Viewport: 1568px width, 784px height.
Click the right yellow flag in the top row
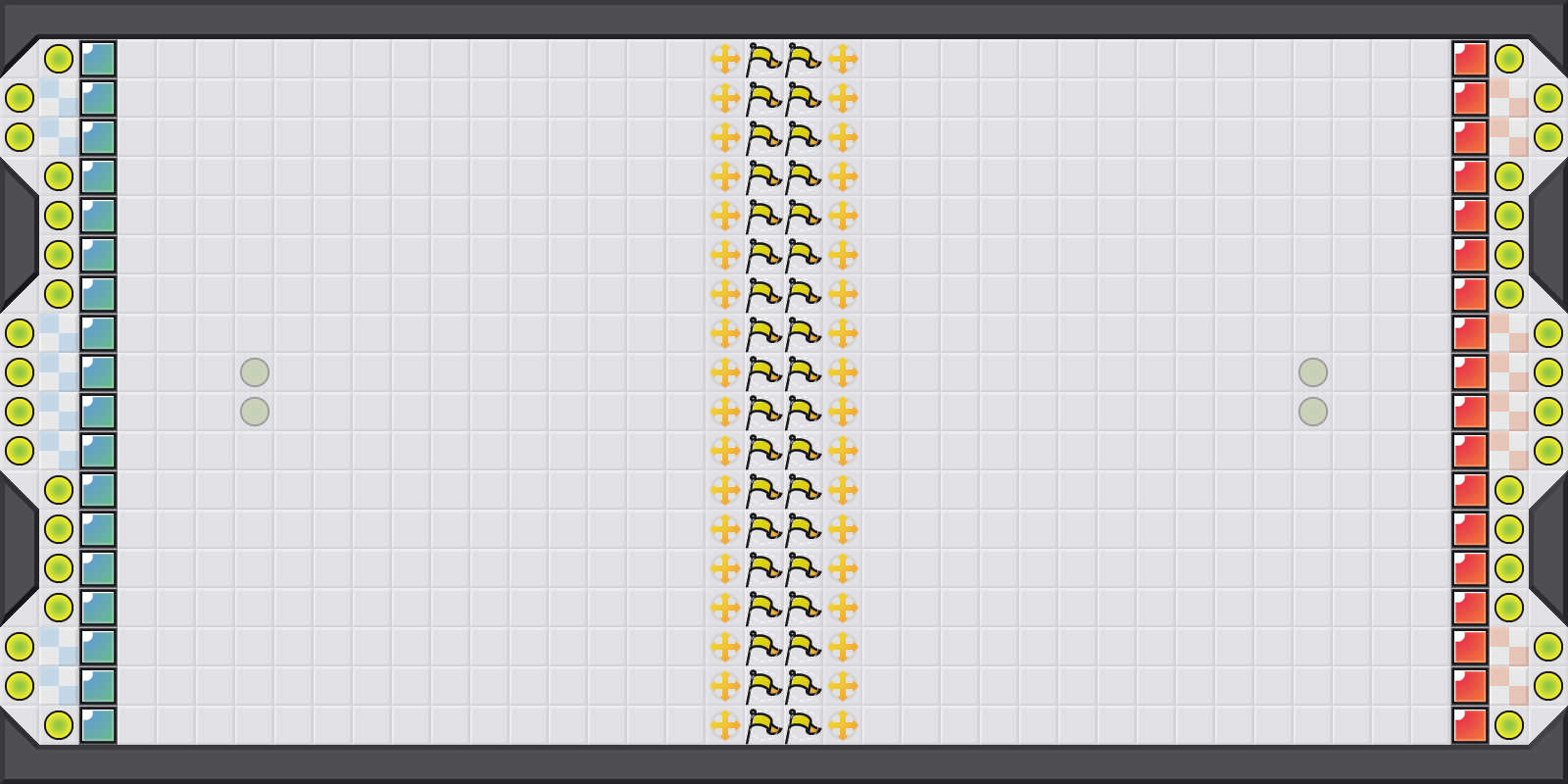click(803, 59)
